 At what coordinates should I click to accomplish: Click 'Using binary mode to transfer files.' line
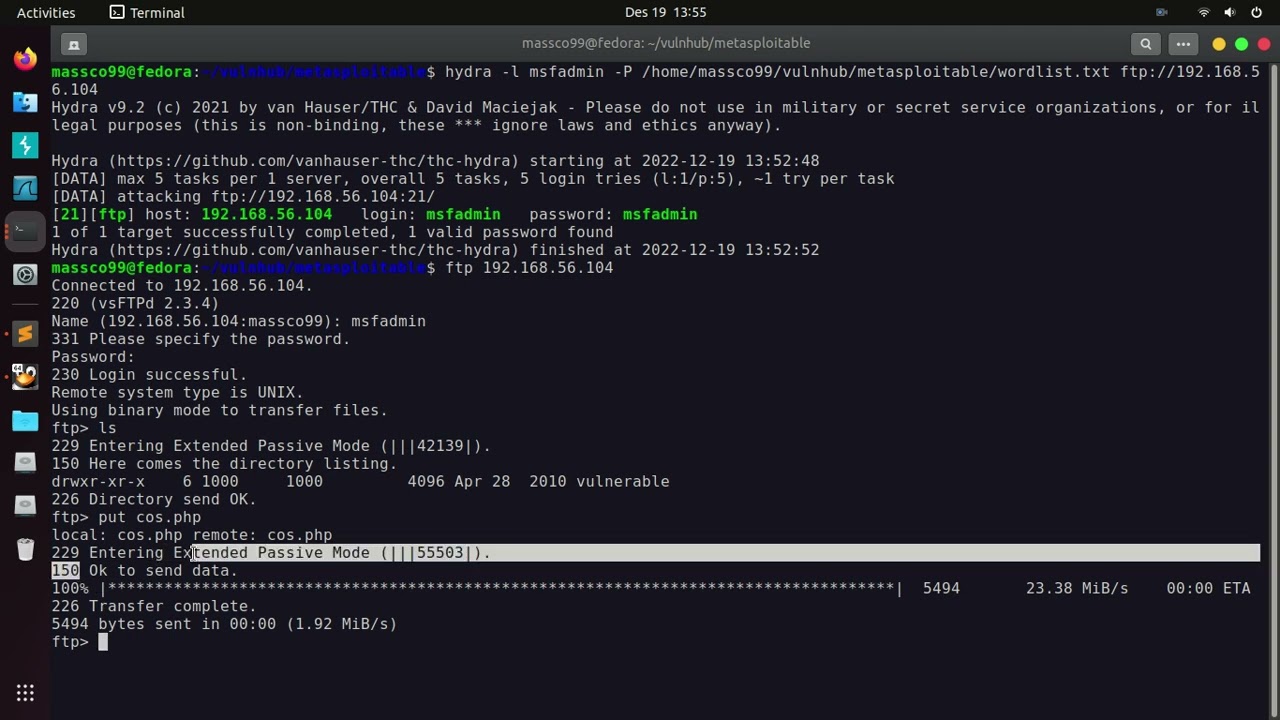point(219,410)
